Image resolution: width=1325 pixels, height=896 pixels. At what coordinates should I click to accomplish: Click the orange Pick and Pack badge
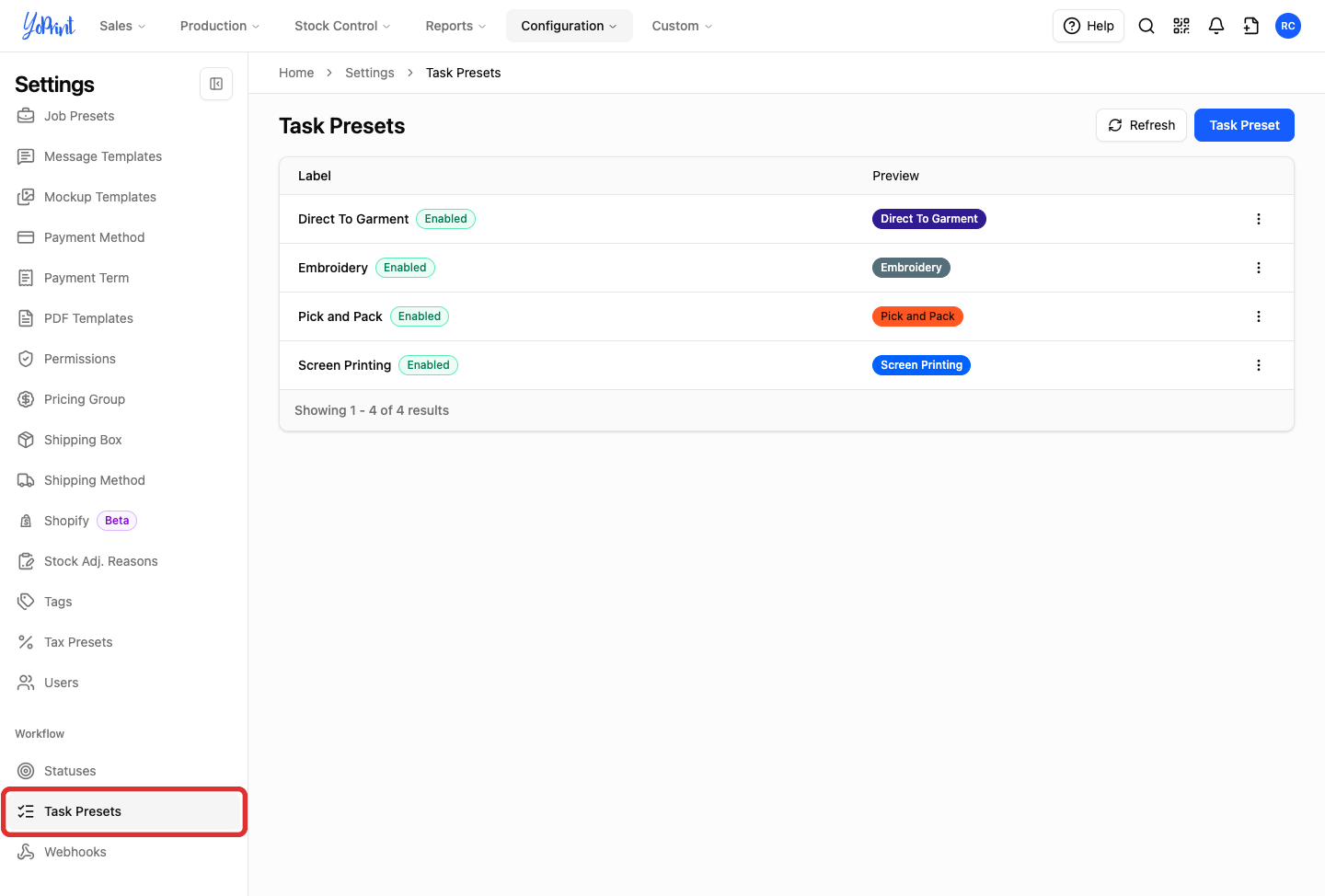click(917, 316)
